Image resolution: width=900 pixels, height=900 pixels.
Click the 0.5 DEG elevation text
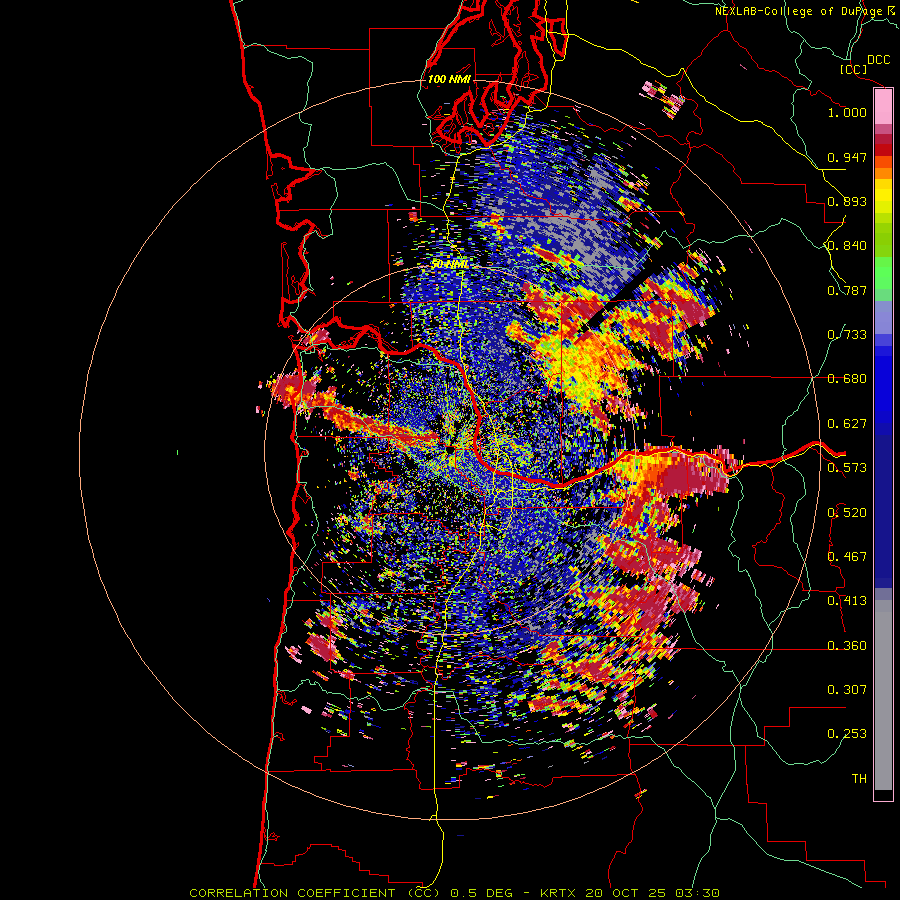480,893
